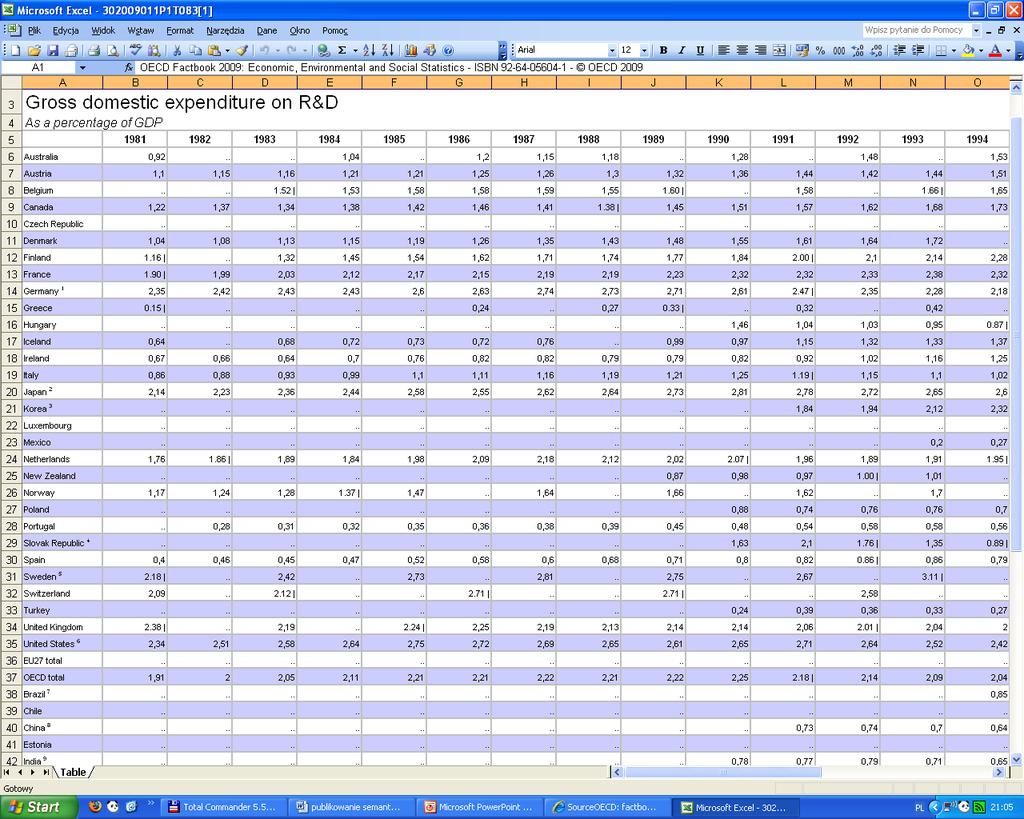Select row header 20 for Japan

click(11, 392)
